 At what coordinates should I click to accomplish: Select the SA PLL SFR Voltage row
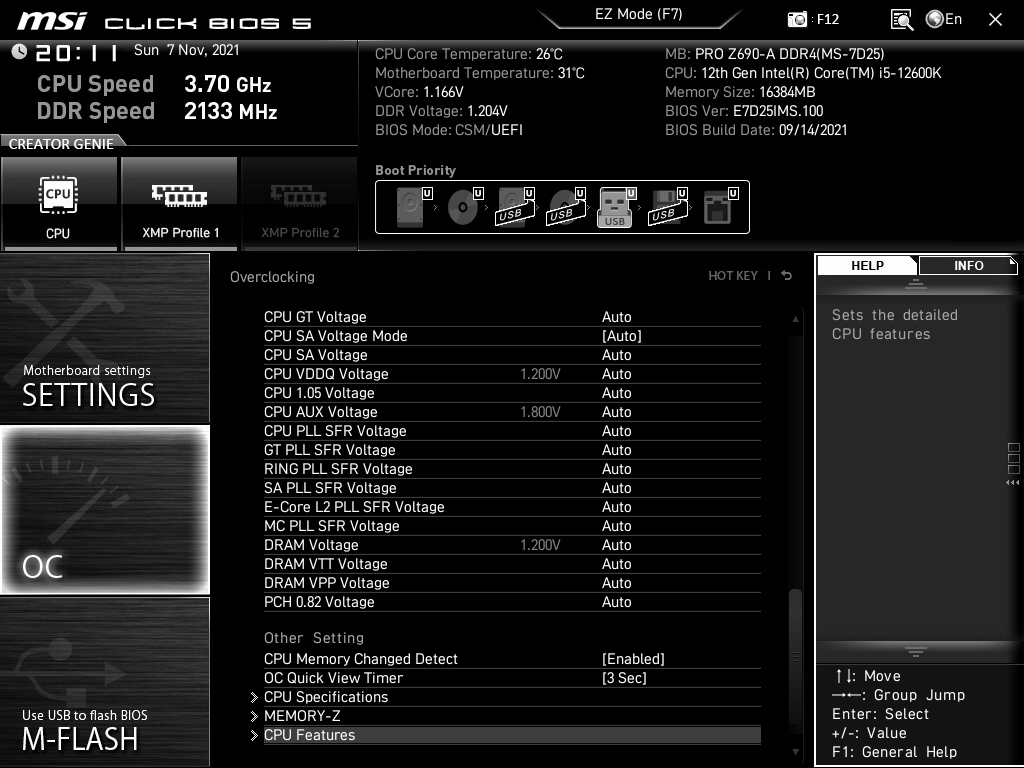[x=512, y=488]
